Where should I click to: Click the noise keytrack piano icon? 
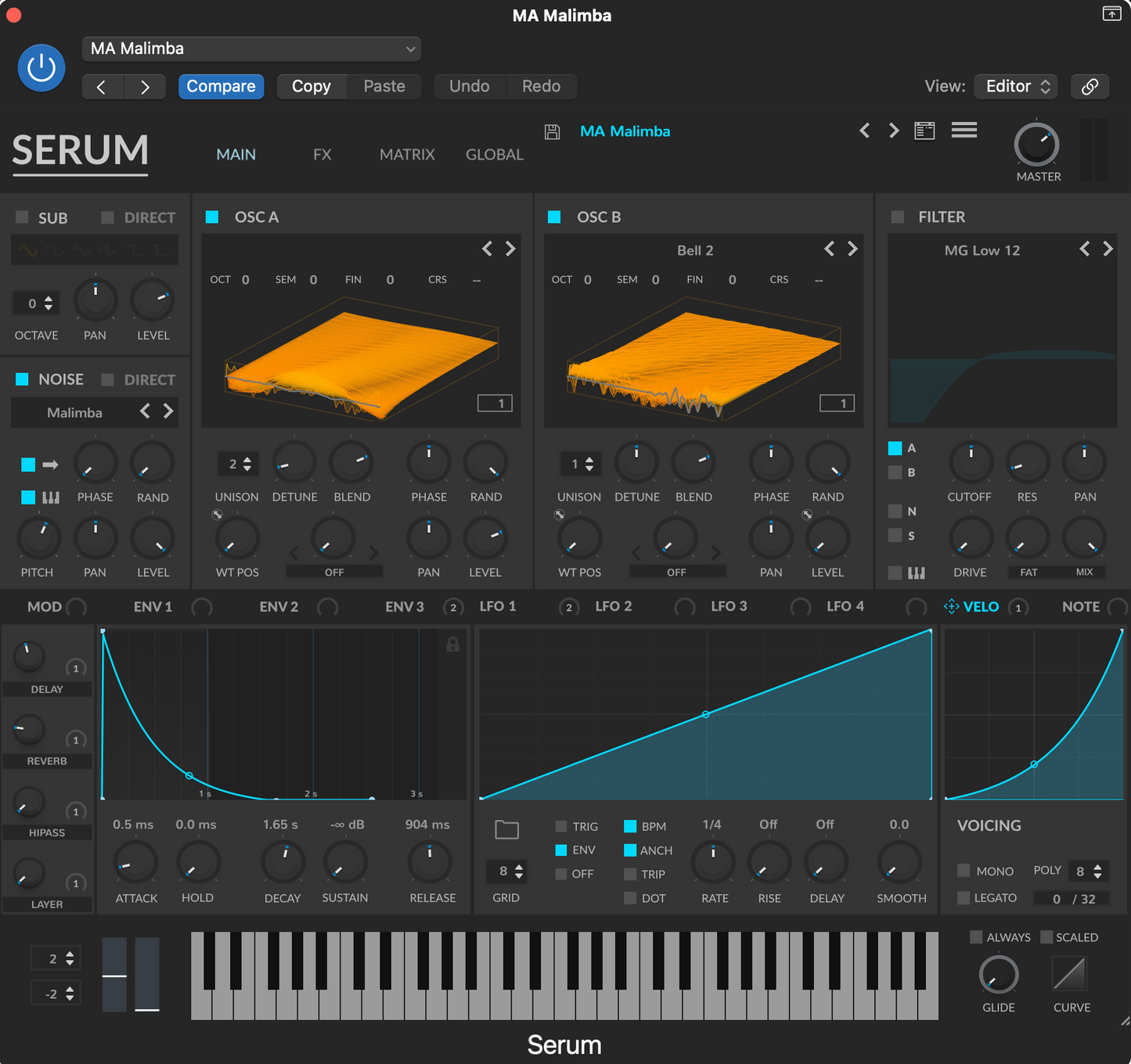point(51,497)
